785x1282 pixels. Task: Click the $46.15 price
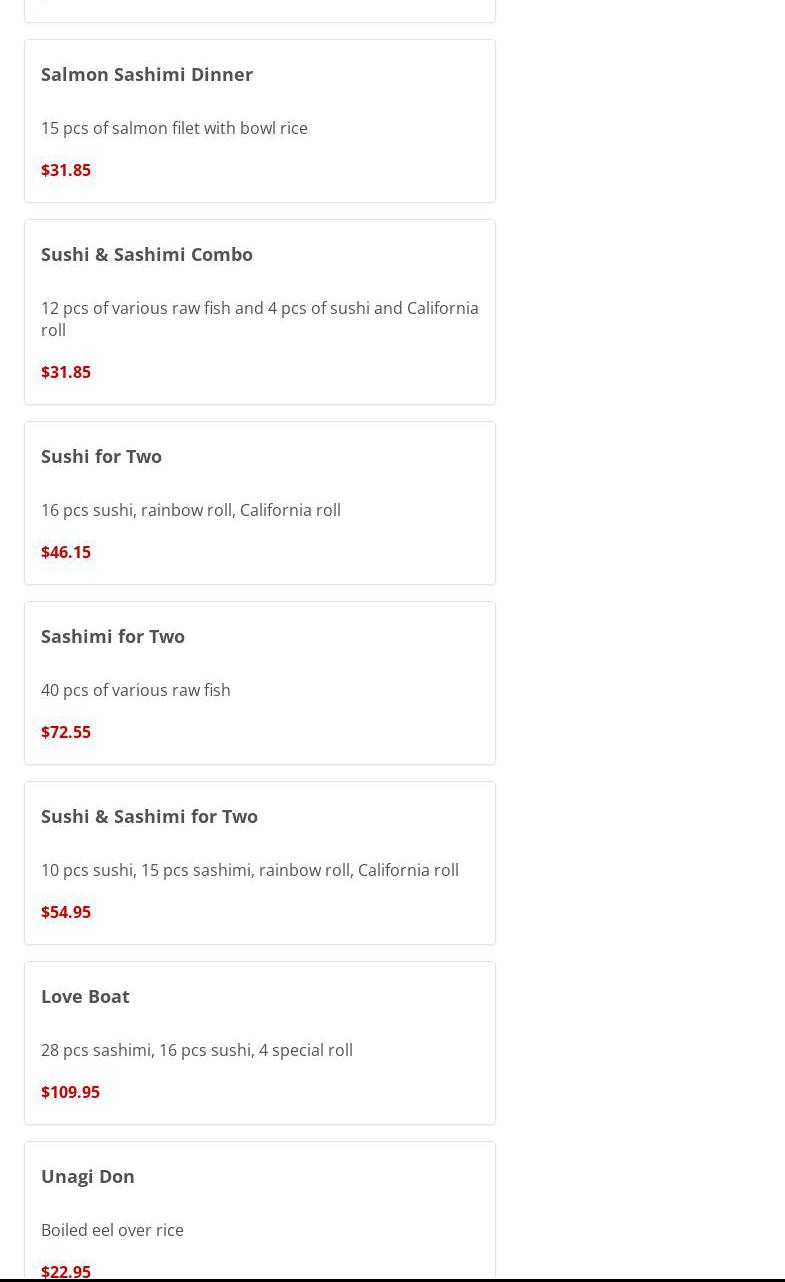66,552
